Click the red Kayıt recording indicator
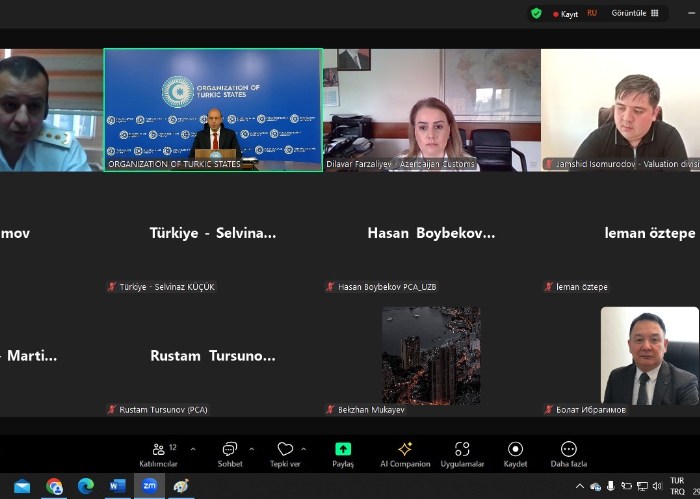This screenshot has width=700, height=499. pos(566,14)
